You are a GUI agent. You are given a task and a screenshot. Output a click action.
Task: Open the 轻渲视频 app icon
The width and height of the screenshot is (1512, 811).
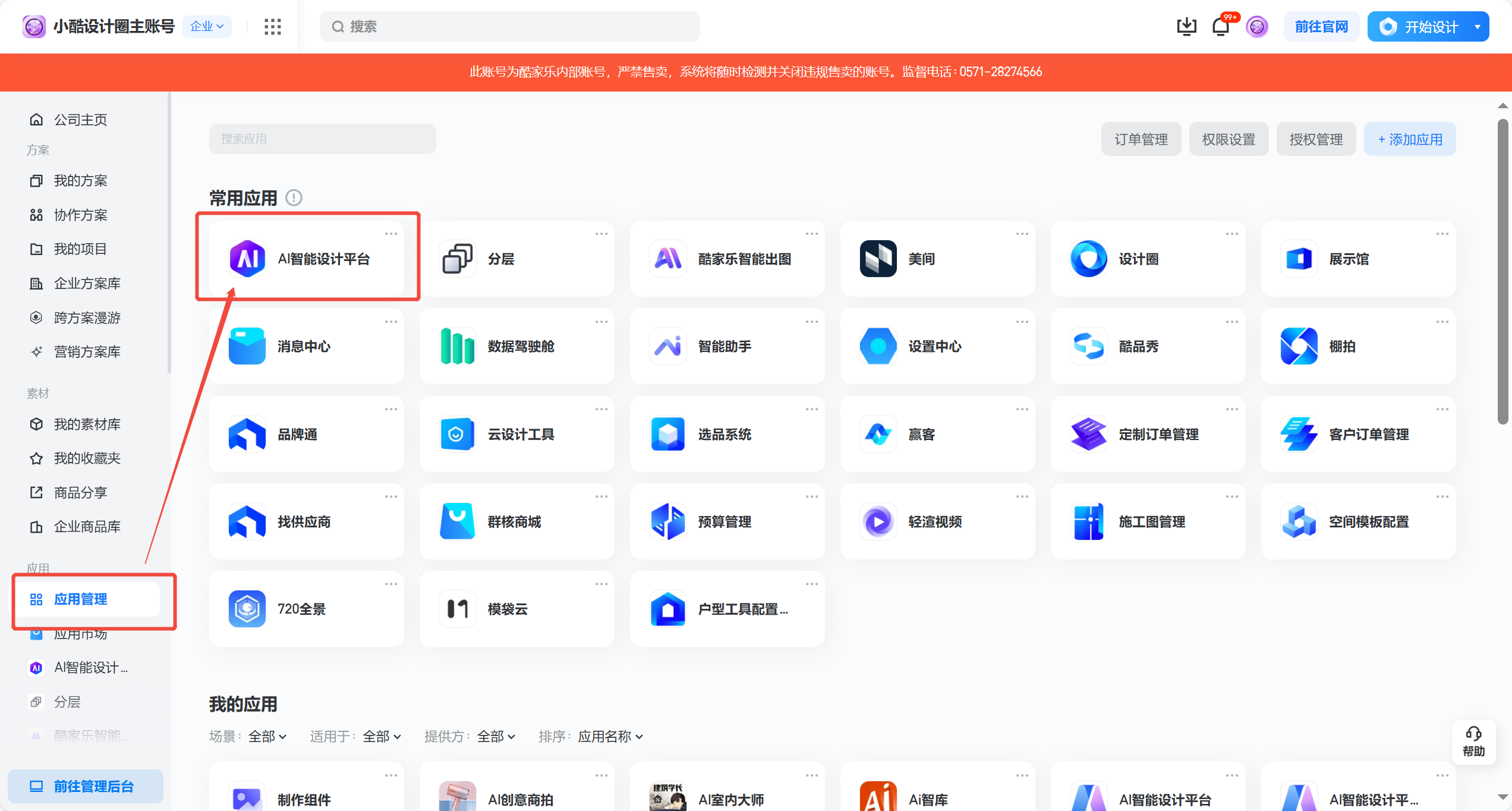coord(878,521)
